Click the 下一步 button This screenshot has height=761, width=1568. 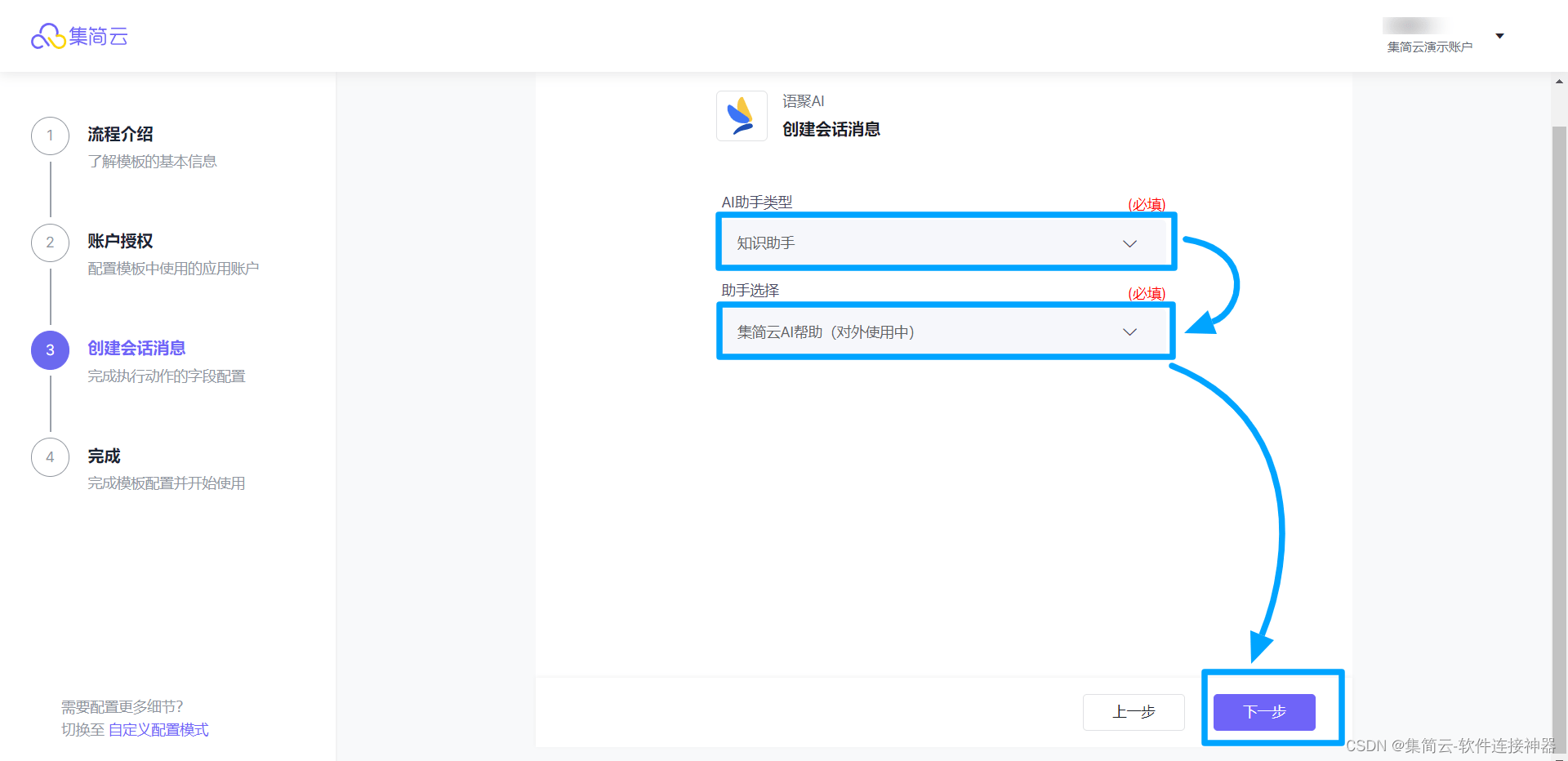click(x=1264, y=712)
